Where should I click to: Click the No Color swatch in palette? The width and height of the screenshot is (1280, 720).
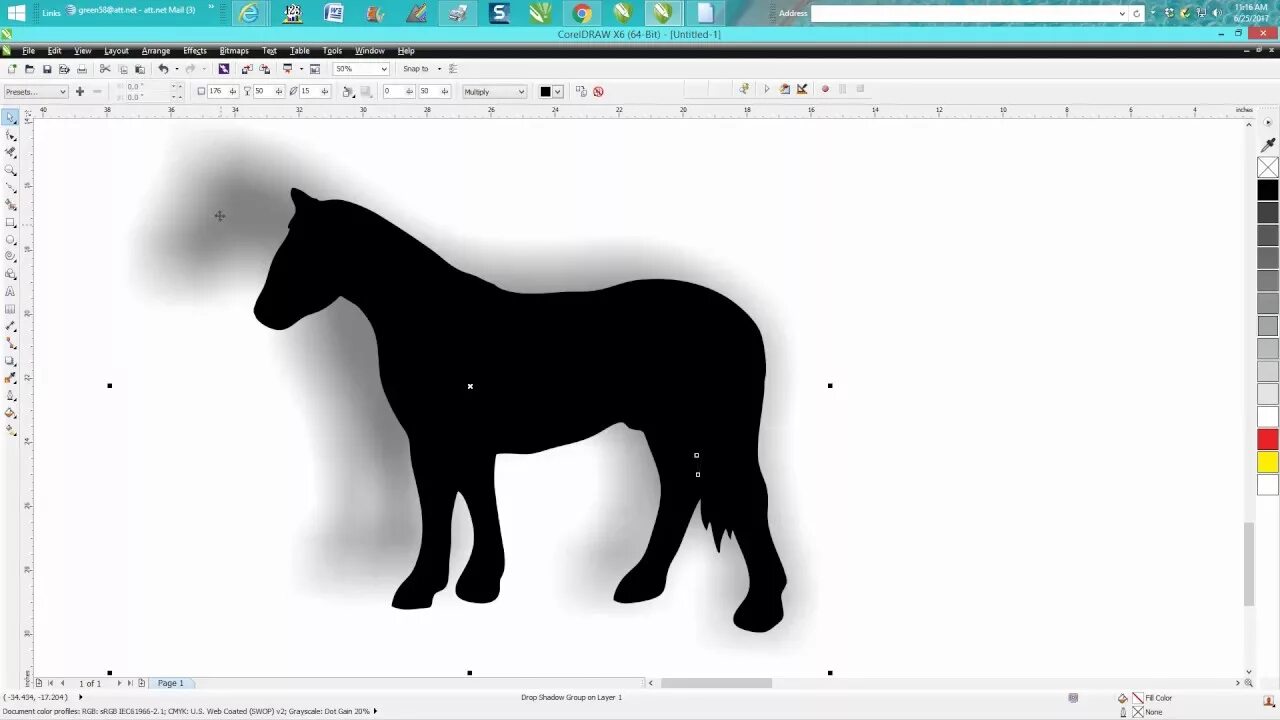coord(1268,167)
